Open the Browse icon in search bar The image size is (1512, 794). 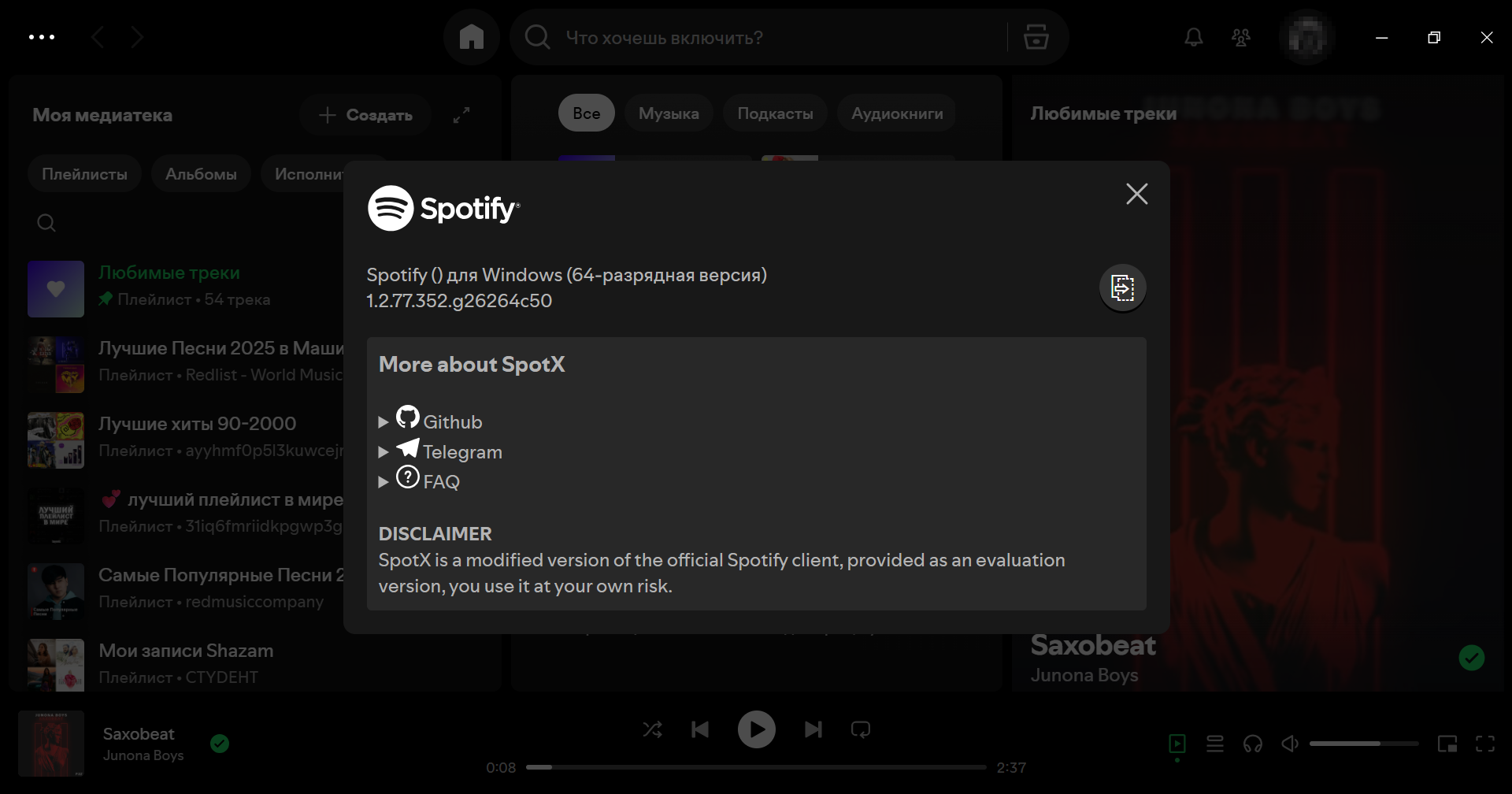(1036, 37)
